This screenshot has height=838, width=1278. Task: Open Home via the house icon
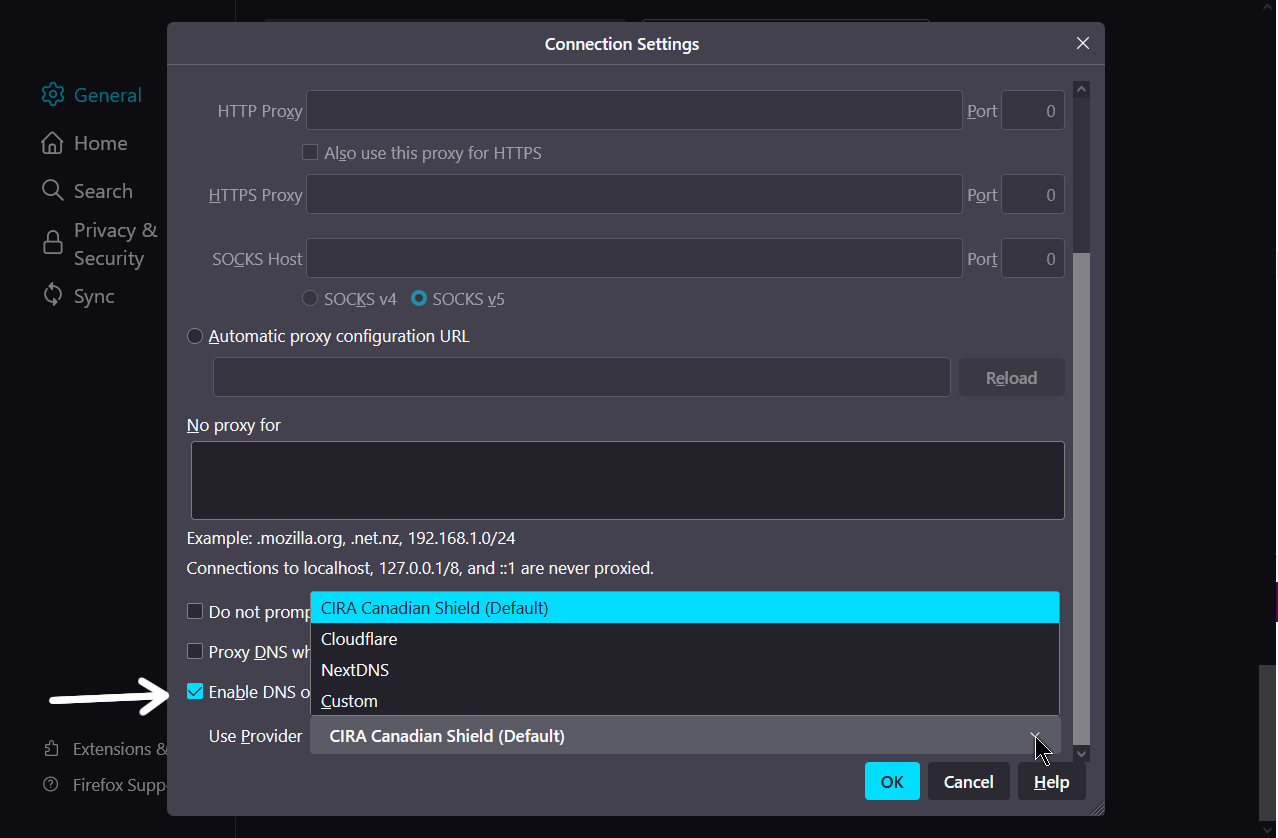[x=52, y=143]
